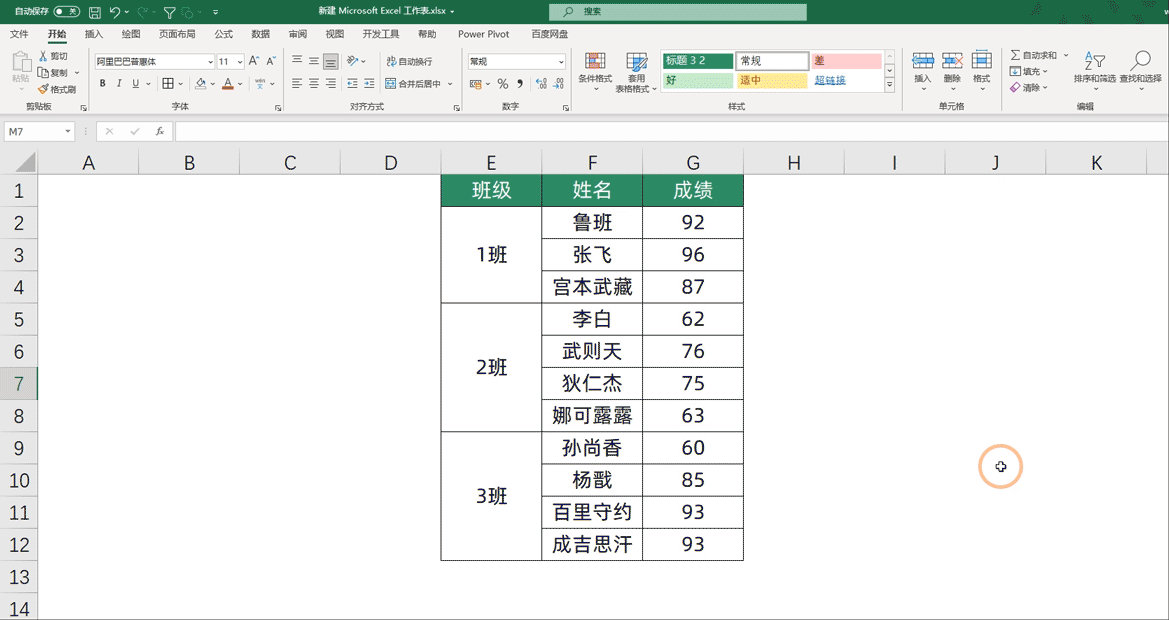Apply the 差 red cell style
Screen dimensions: 1169x620
click(846, 62)
